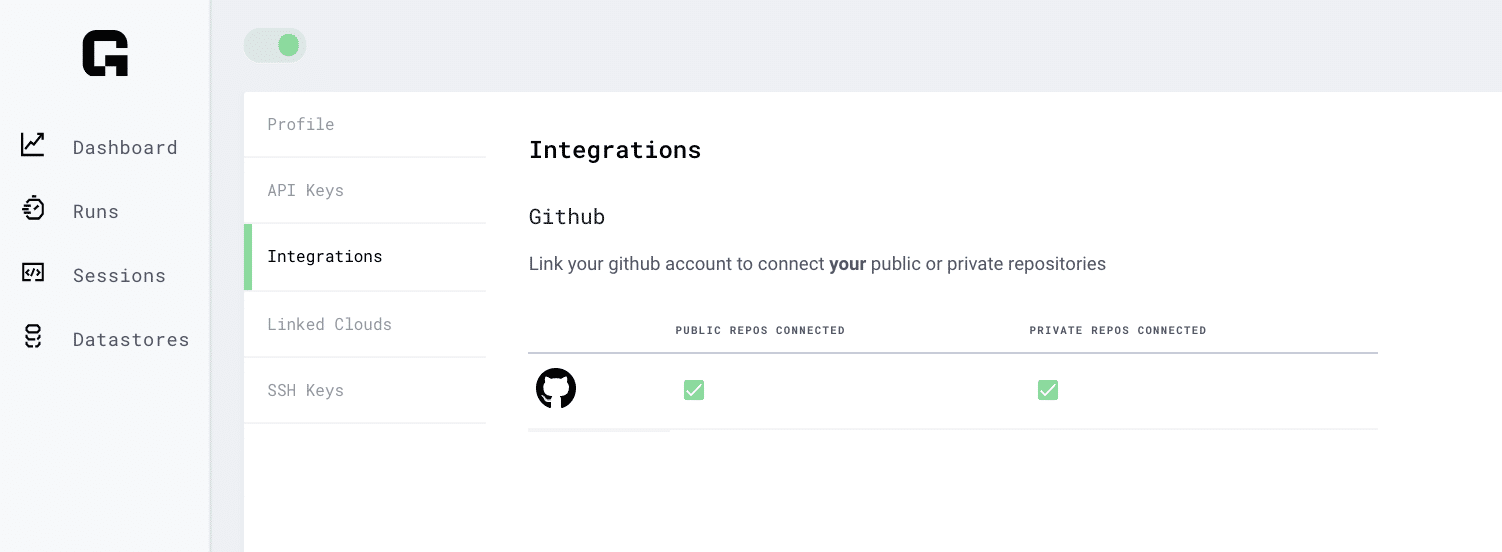The image size is (1502, 552).
Task: Toggle the green switch at top
Action: coord(275,45)
